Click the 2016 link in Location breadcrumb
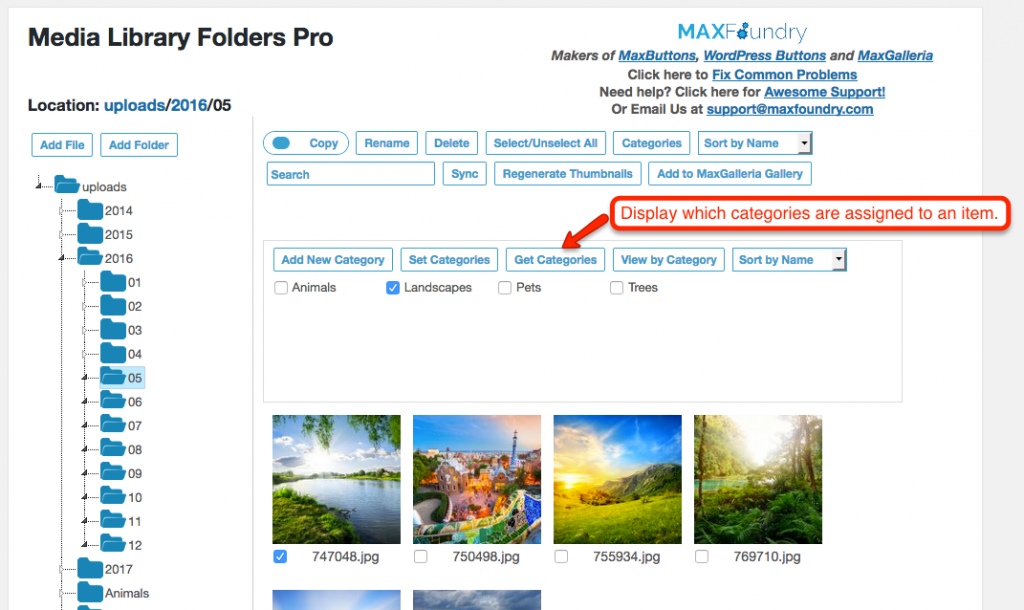The width and height of the screenshot is (1024, 610). pyautogui.click(x=189, y=105)
